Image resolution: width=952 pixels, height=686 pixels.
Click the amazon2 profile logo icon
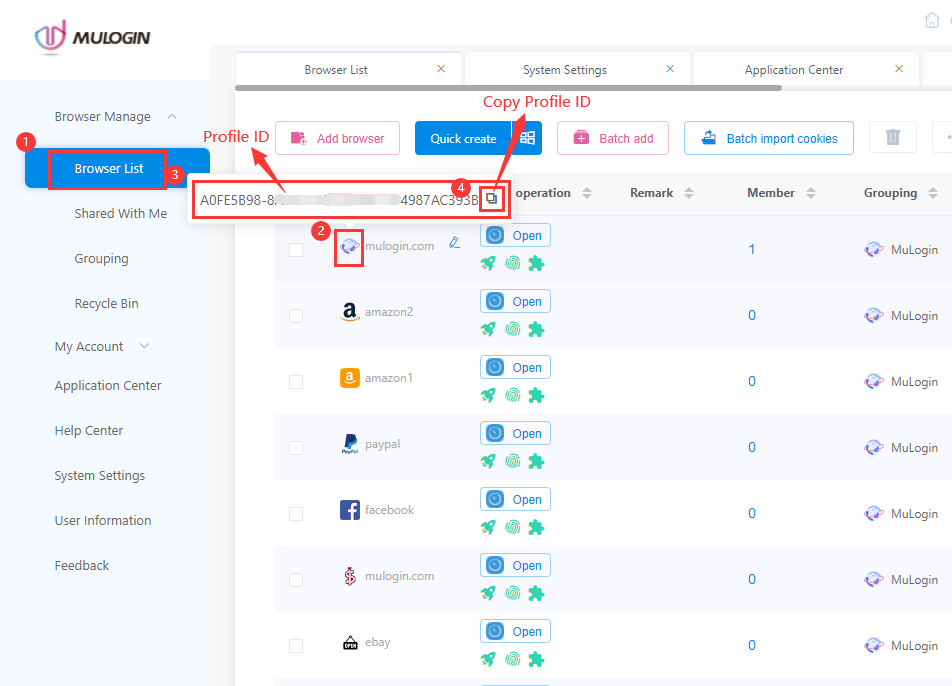350,311
